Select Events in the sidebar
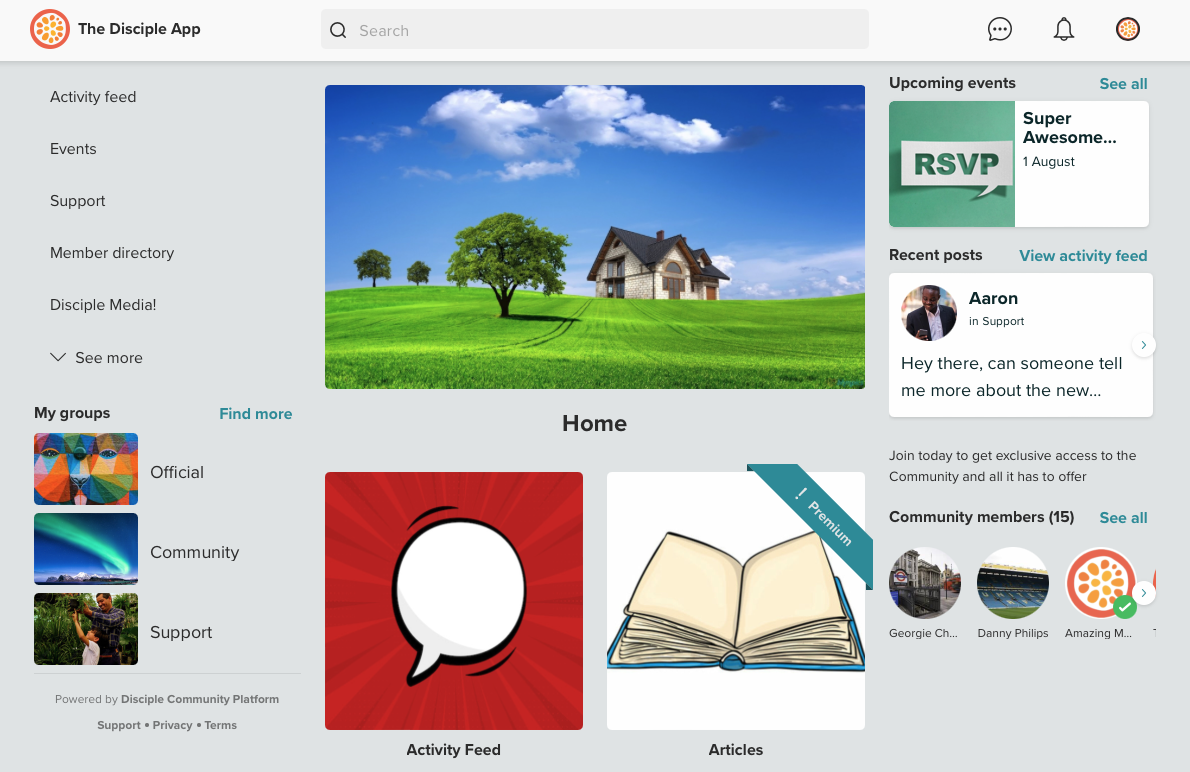Image resolution: width=1190 pixels, height=772 pixels. tap(73, 148)
